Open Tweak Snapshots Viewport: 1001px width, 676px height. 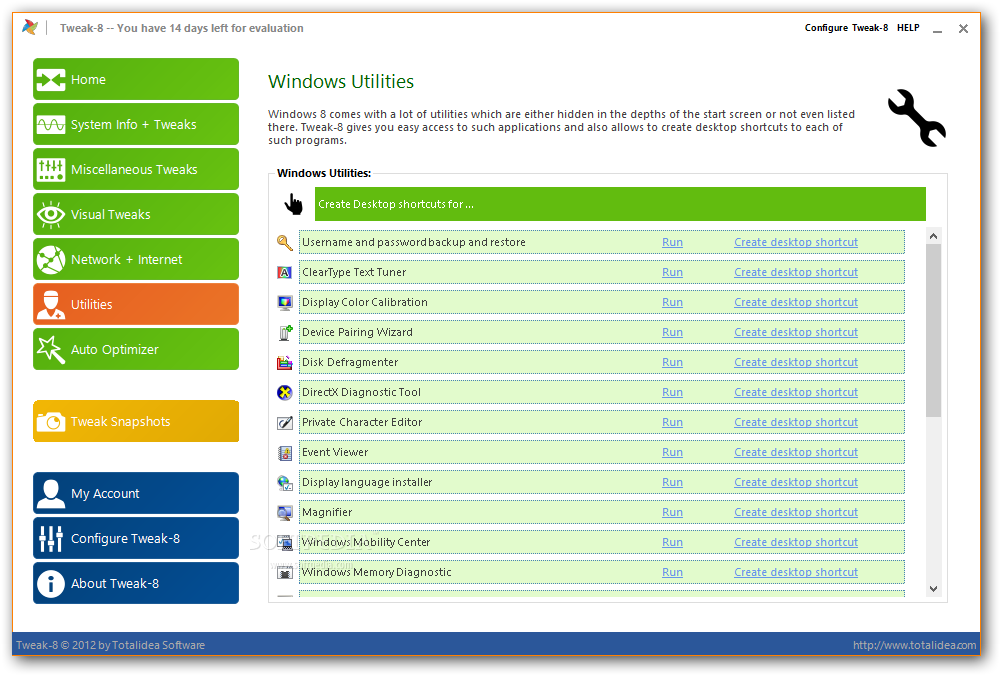click(136, 421)
